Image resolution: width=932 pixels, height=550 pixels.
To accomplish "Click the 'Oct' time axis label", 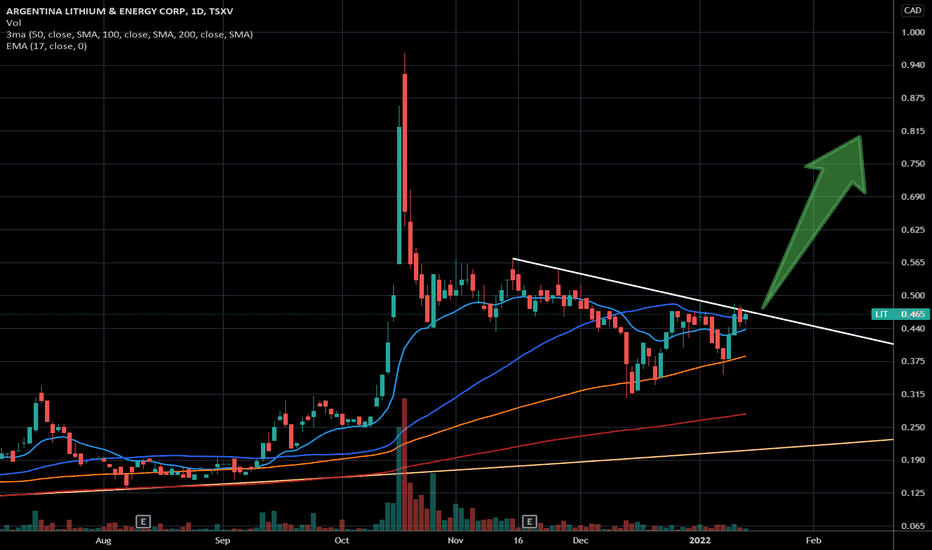I will pyautogui.click(x=342, y=540).
